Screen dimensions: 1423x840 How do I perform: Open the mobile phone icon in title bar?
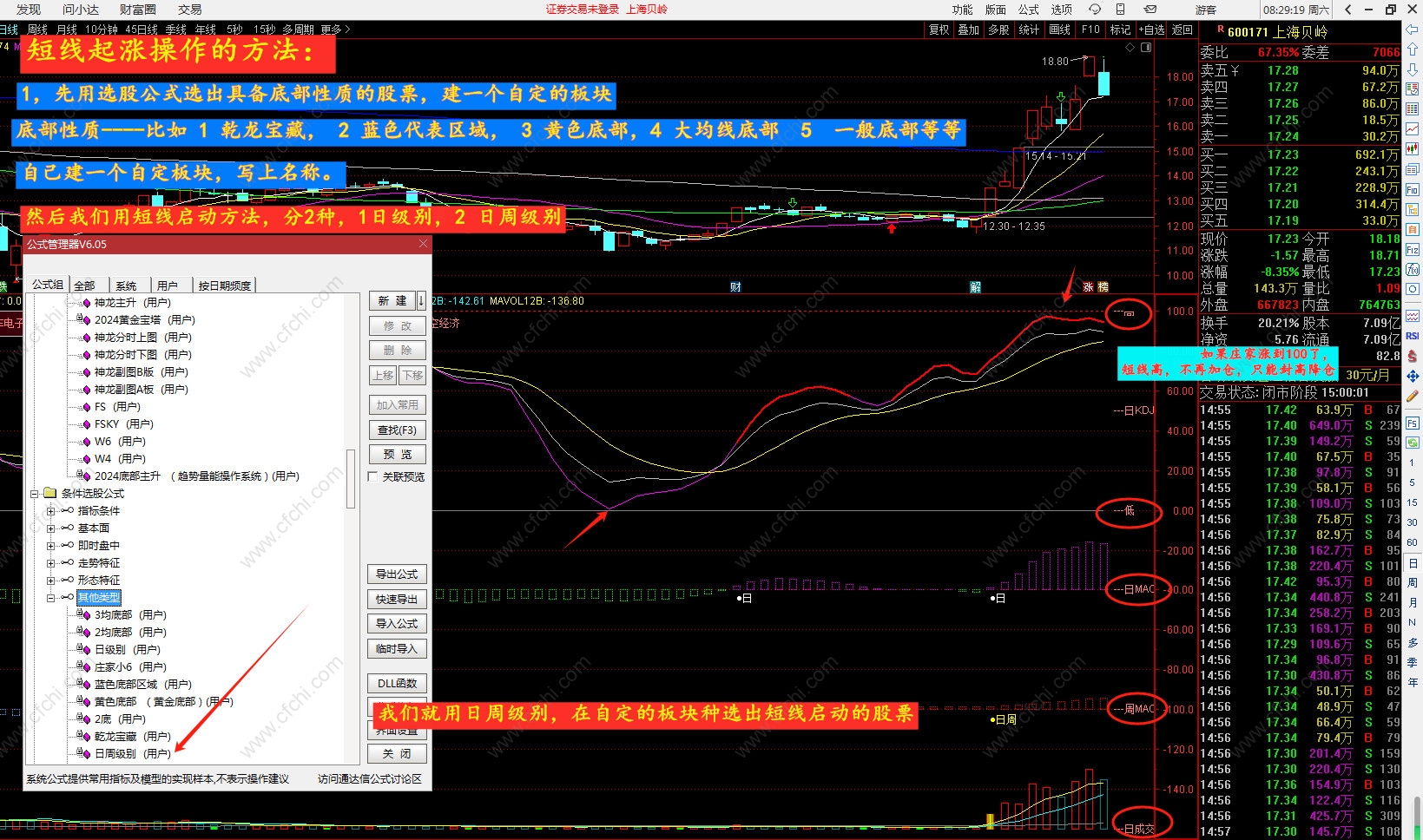(x=1121, y=10)
